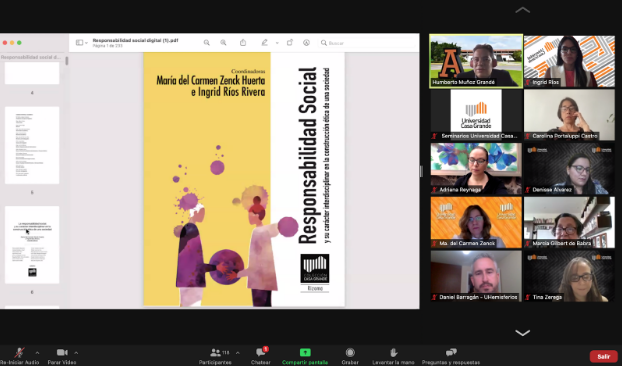Click the Buscar search field
This screenshot has height=366, width=622.
[367, 43]
